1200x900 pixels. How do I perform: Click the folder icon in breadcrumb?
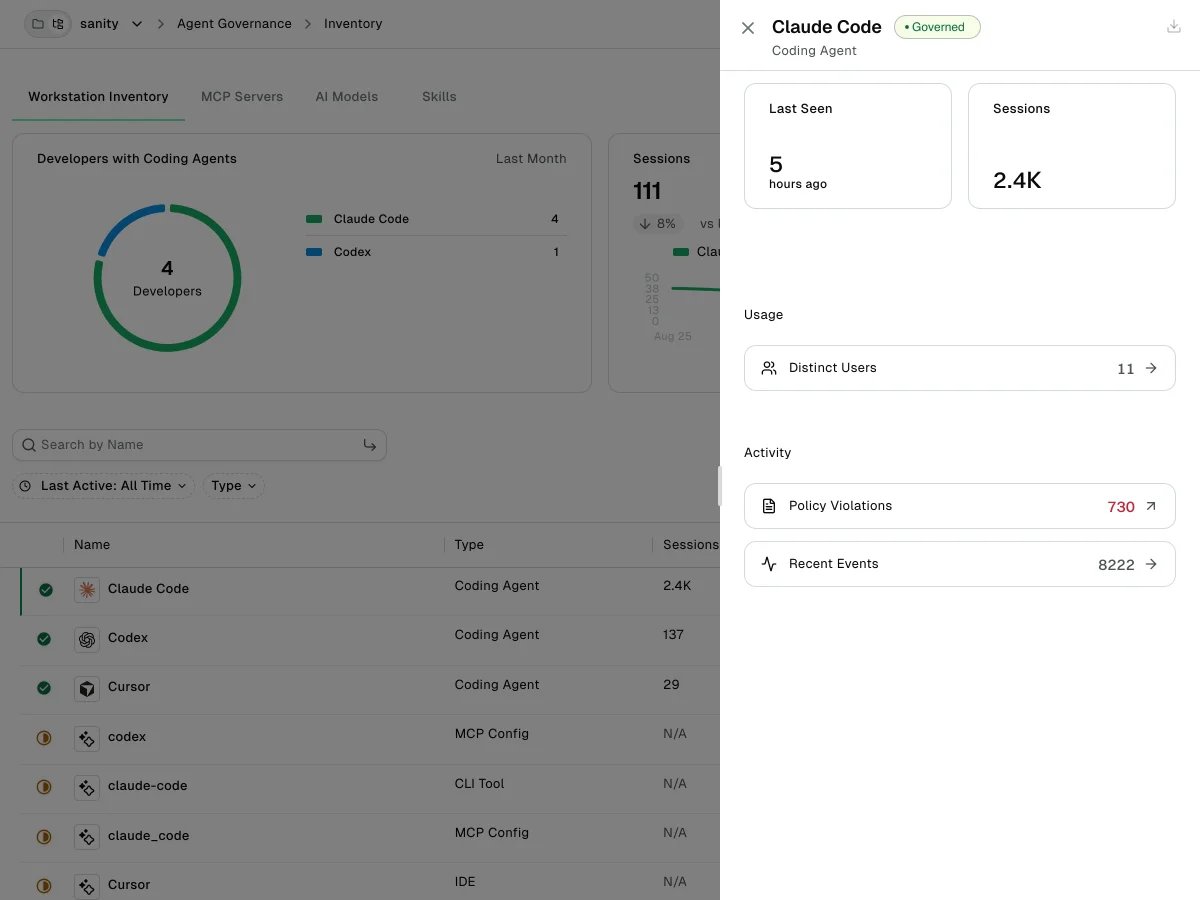tap(38, 23)
